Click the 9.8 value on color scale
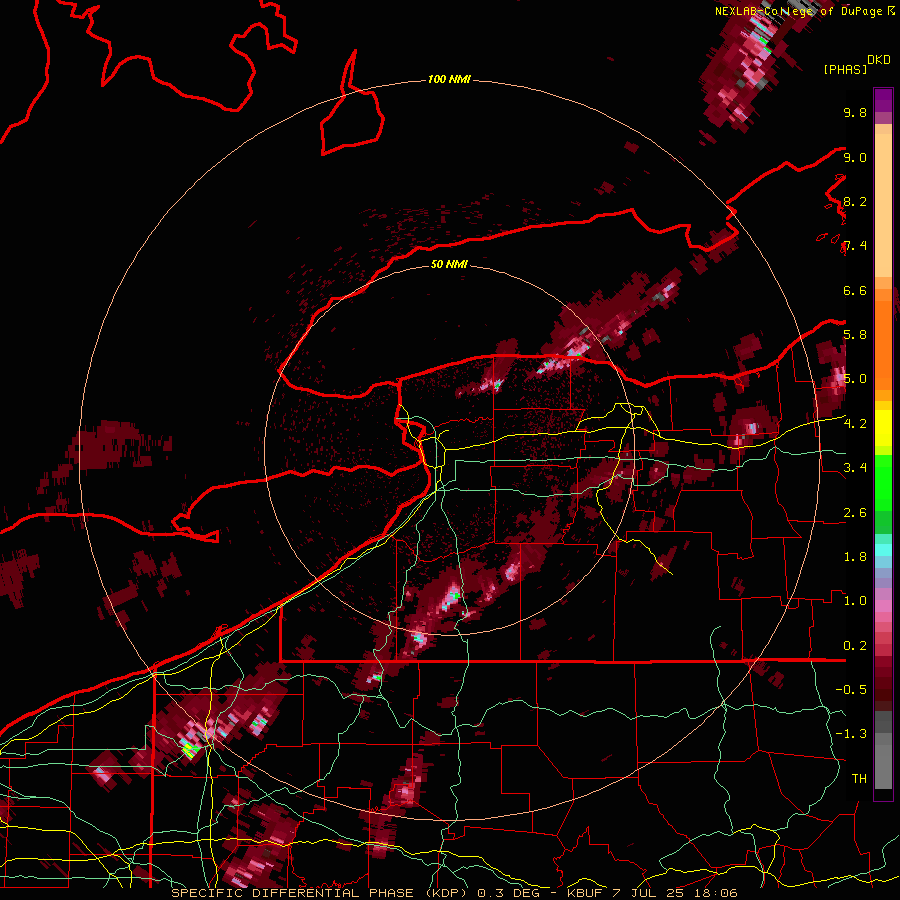 pyautogui.click(x=855, y=112)
